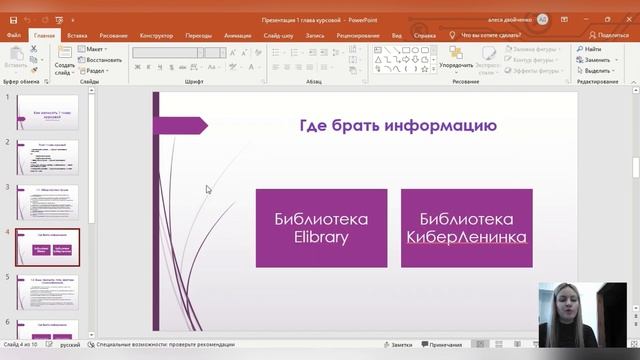This screenshot has height=360, width=640.
Task: Select slide 1 thumbnail
Action: (x=47, y=112)
